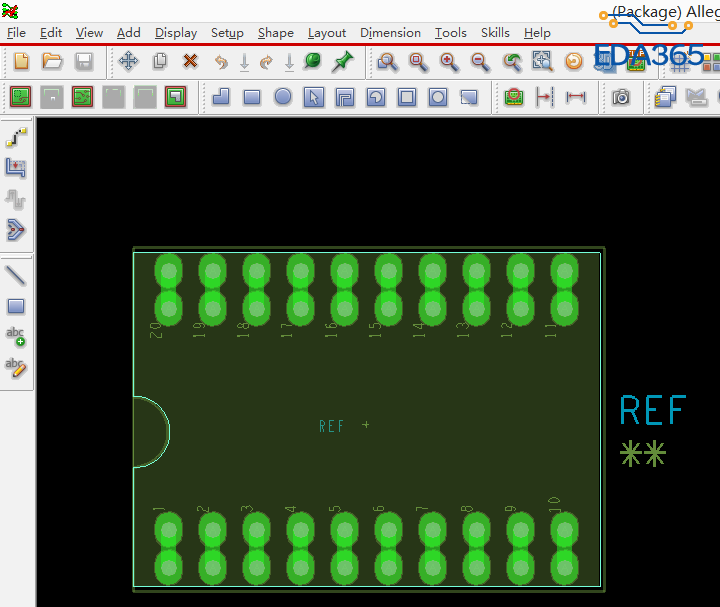Click the Redo arrow icon

click(x=266, y=62)
